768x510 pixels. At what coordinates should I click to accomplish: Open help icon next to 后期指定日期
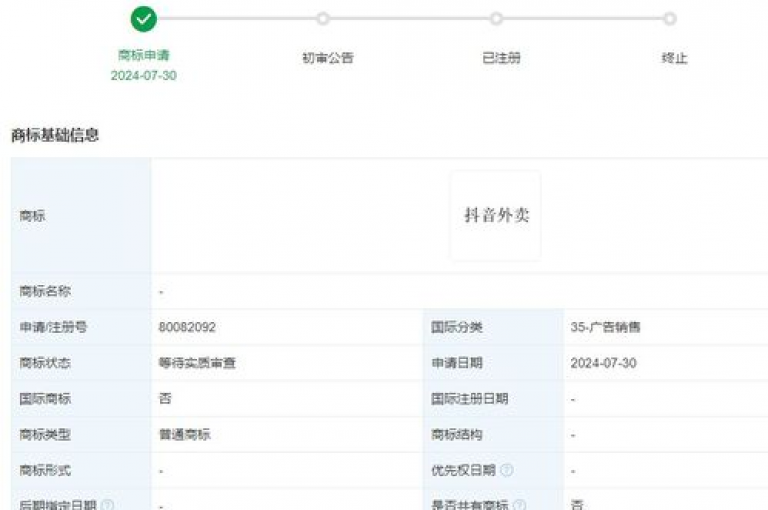[108, 505]
